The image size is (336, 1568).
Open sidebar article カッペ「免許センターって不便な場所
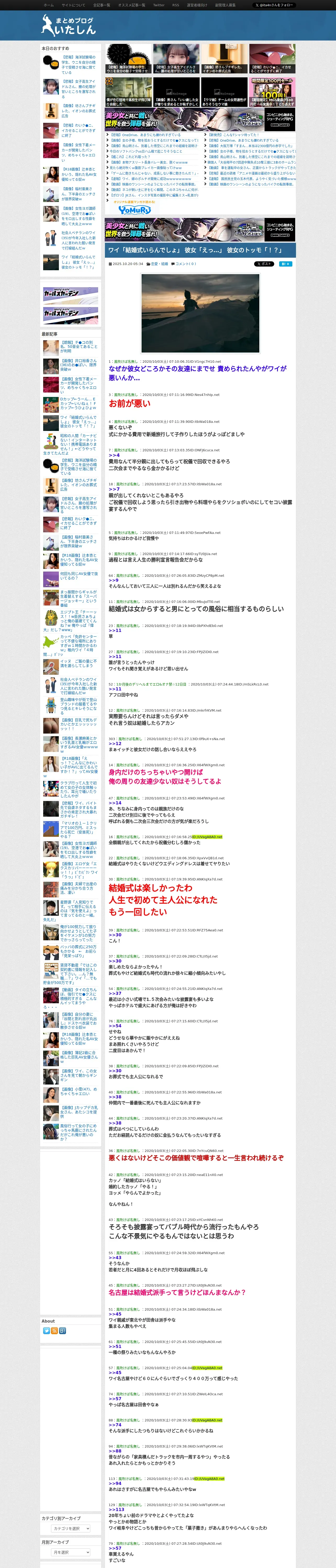tap(70, 645)
